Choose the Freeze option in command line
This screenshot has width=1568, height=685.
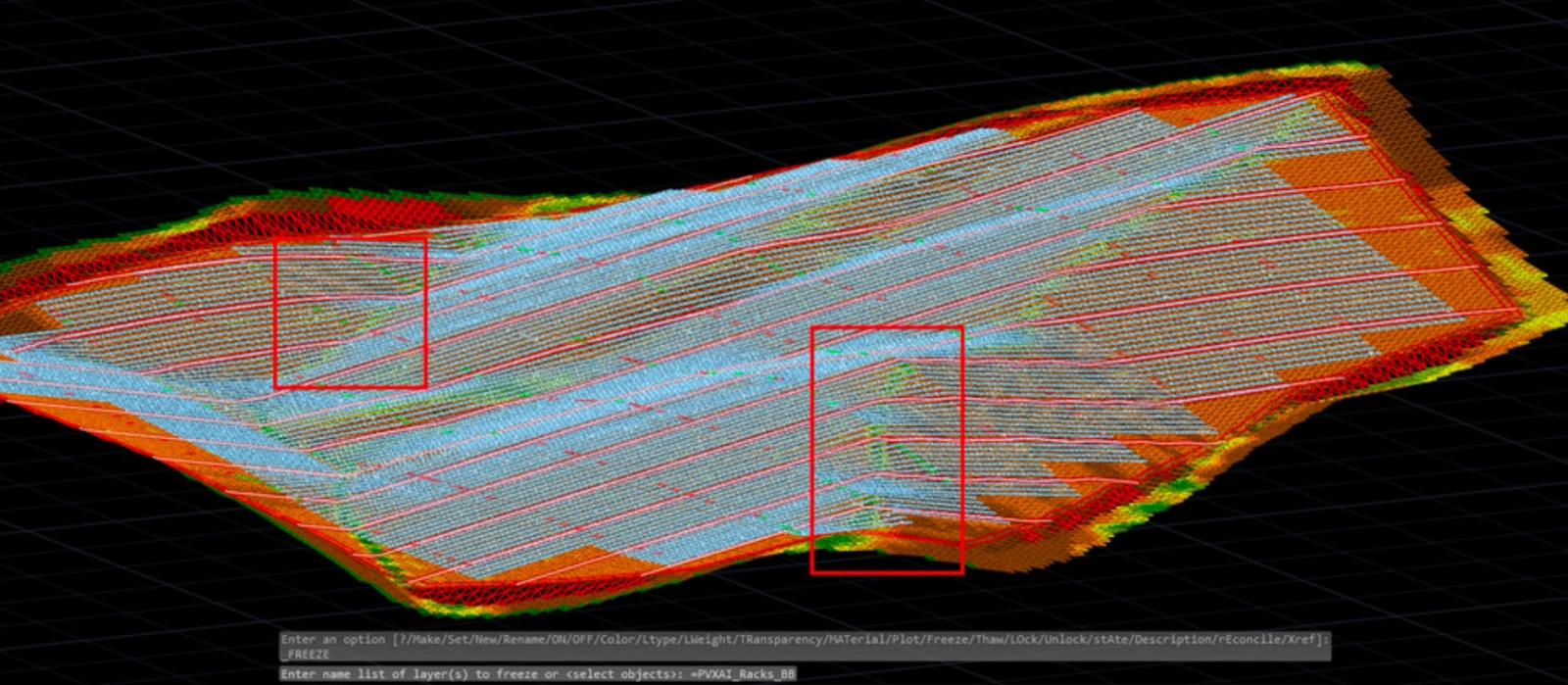(x=949, y=640)
